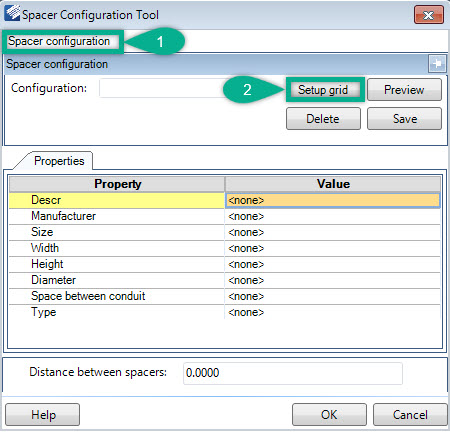Switch to the Properties tab

click(59, 161)
